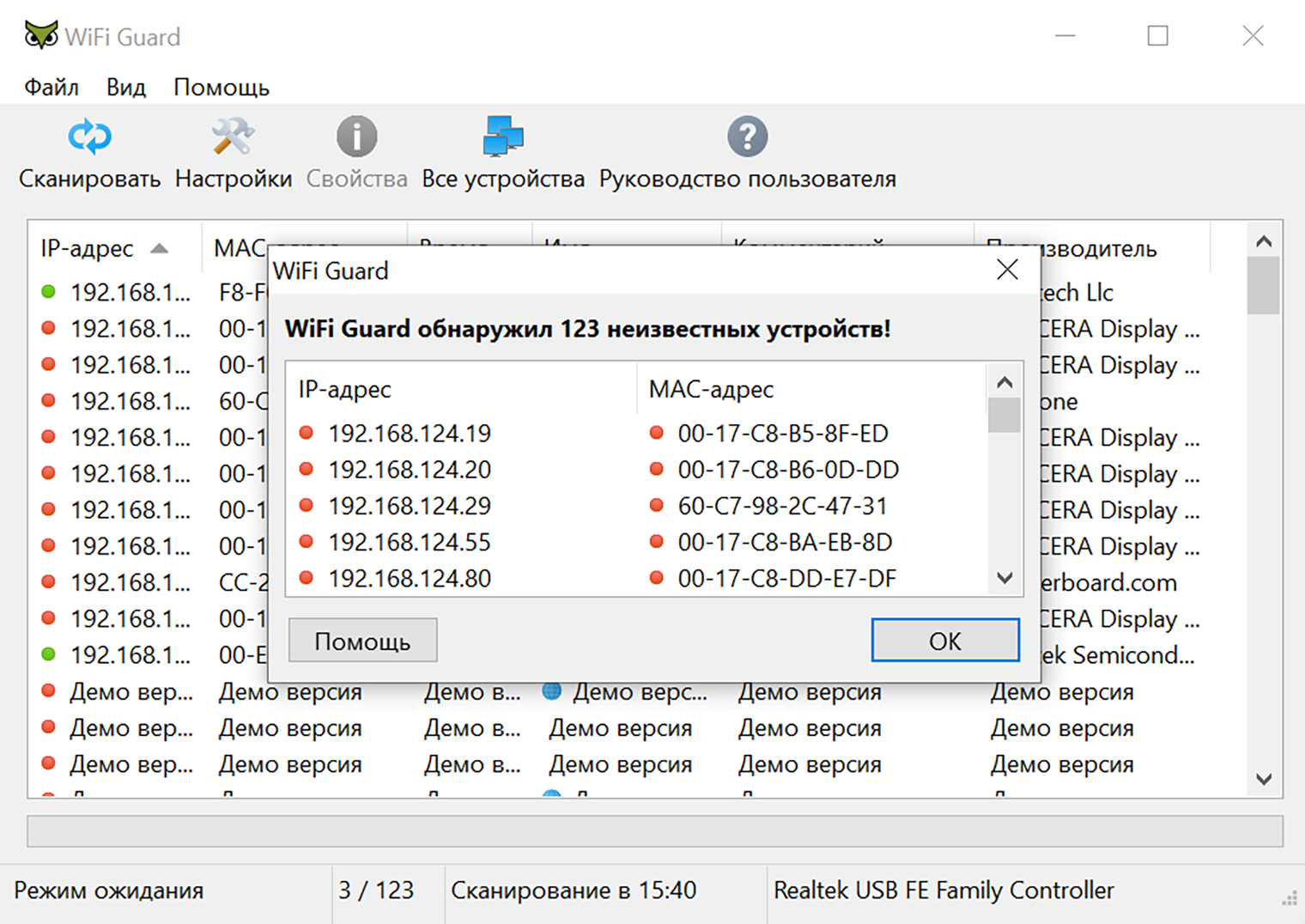The width and height of the screenshot is (1305, 924).
Task: Click dialog list scroll up arrow
Action: pyautogui.click(x=1005, y=381)
